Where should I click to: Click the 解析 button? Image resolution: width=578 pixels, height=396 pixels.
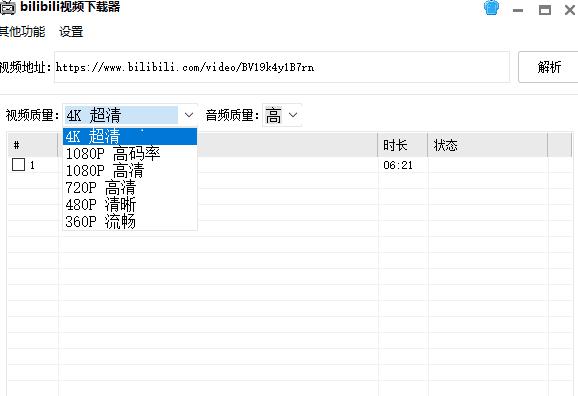pyautogui.click(x=549, y=67)
